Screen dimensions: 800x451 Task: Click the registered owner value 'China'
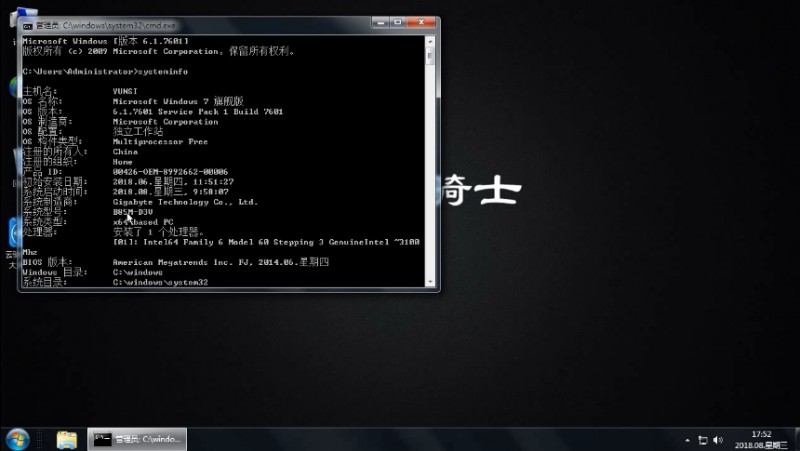point(125,152)
